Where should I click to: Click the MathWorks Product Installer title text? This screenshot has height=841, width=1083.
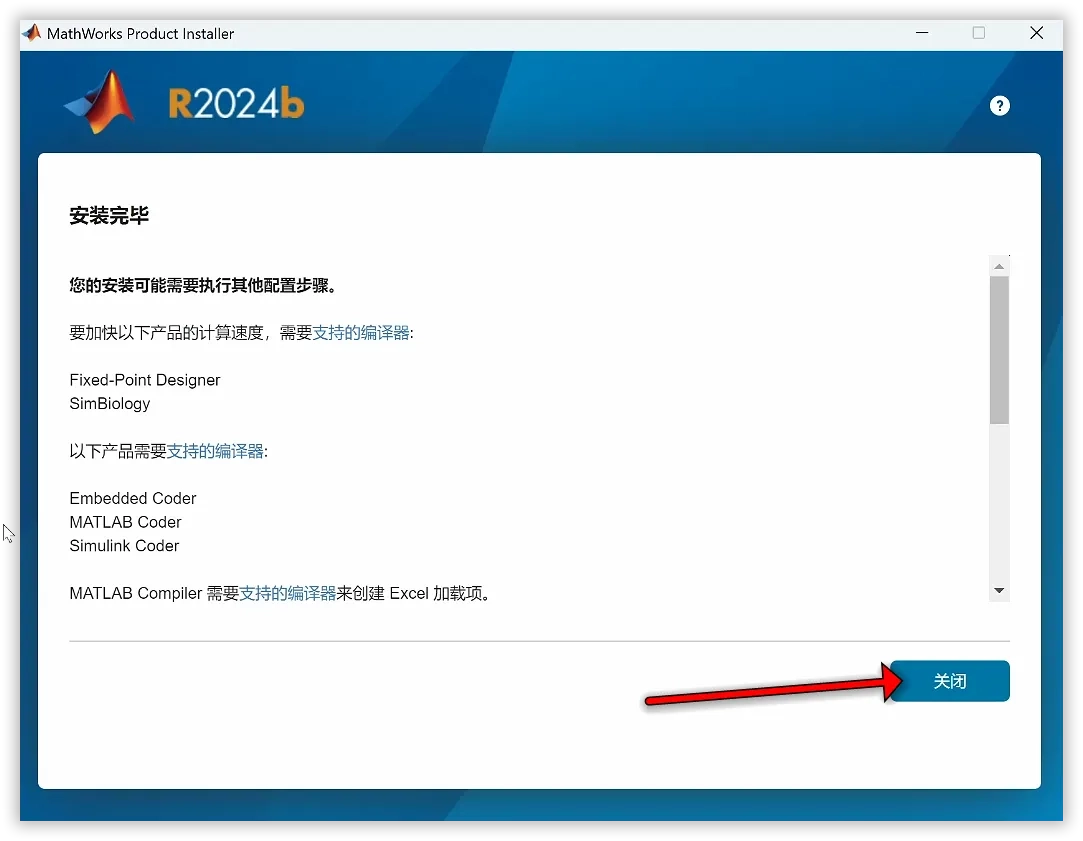(x=140, y=33)
